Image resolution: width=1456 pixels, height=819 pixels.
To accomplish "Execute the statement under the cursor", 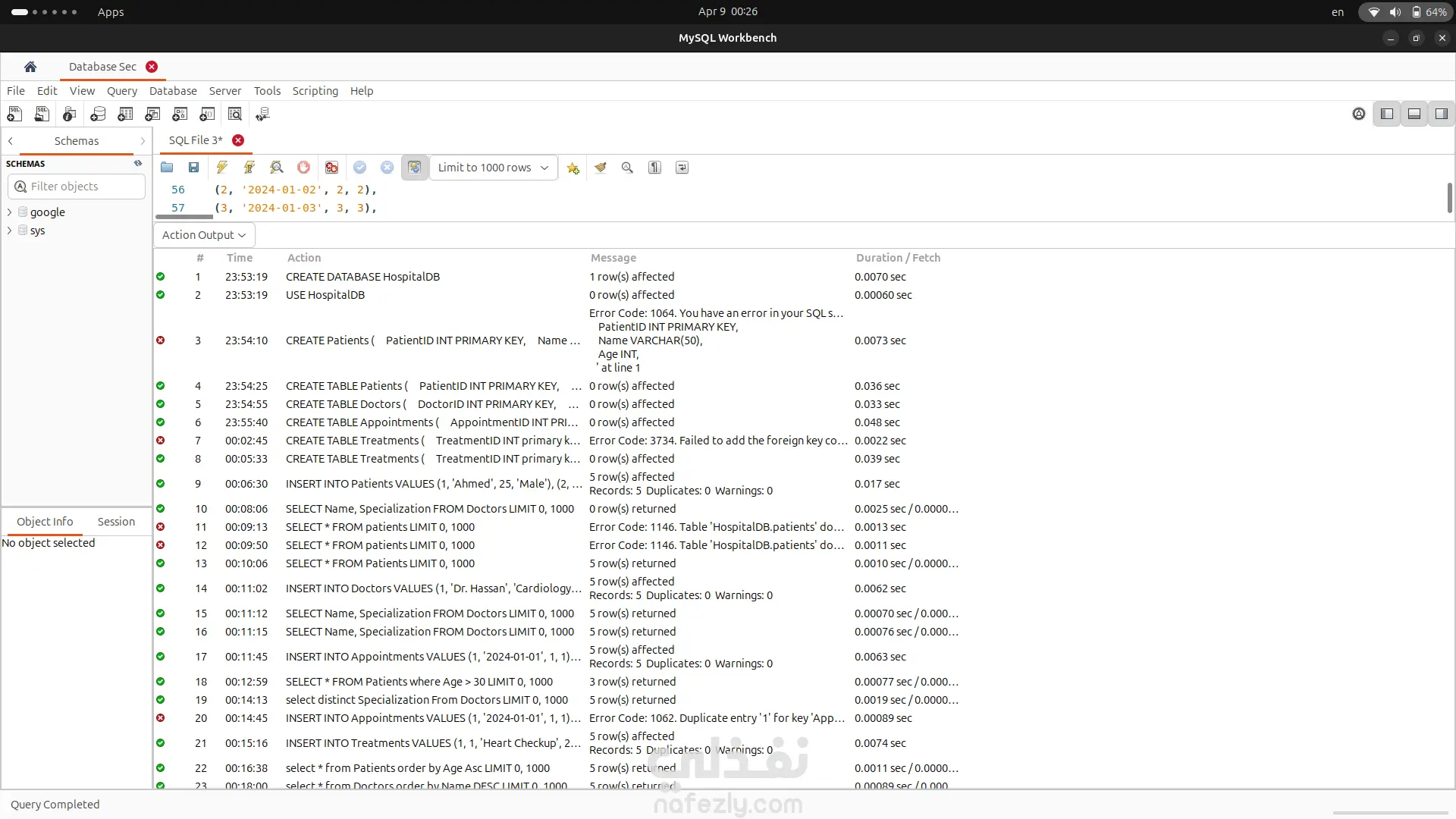I will [249, 168].
